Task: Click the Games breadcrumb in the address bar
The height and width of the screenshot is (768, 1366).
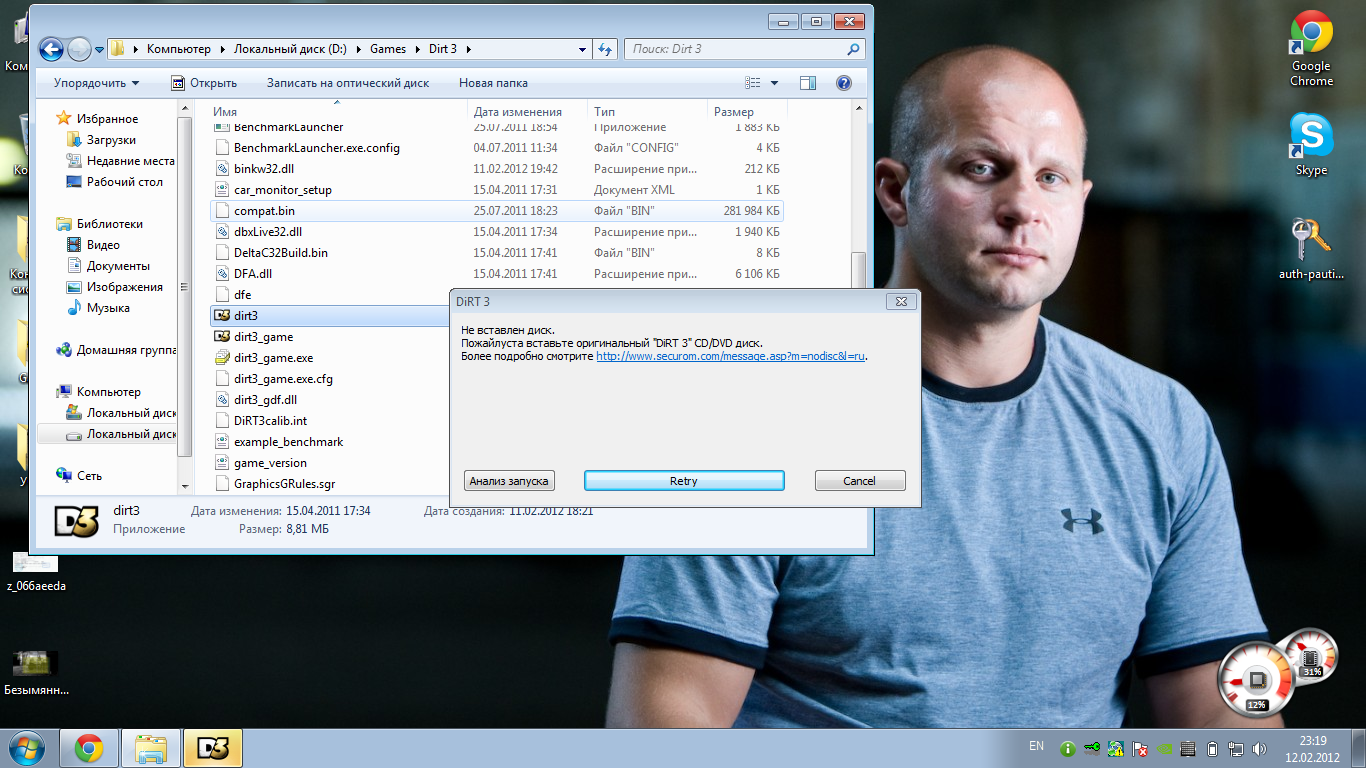Action: 388,49
